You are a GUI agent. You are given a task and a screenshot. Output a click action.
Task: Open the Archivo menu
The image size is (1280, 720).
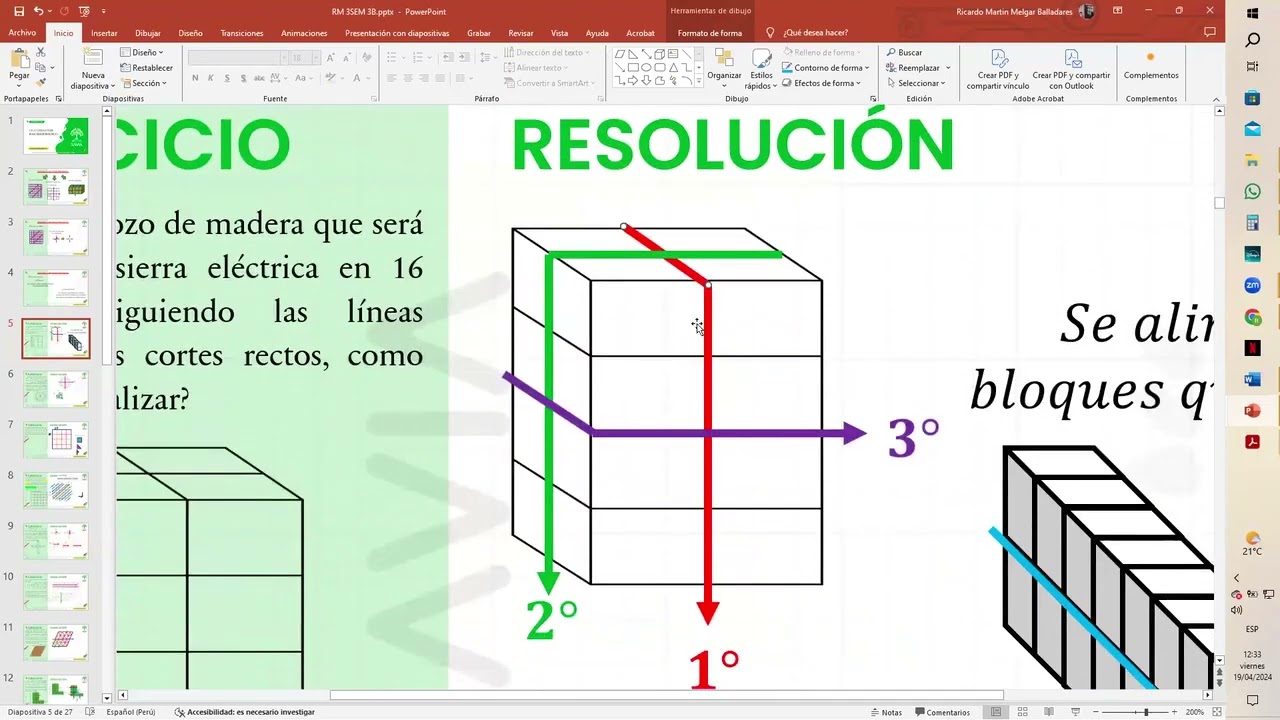(x=22, y=33)
